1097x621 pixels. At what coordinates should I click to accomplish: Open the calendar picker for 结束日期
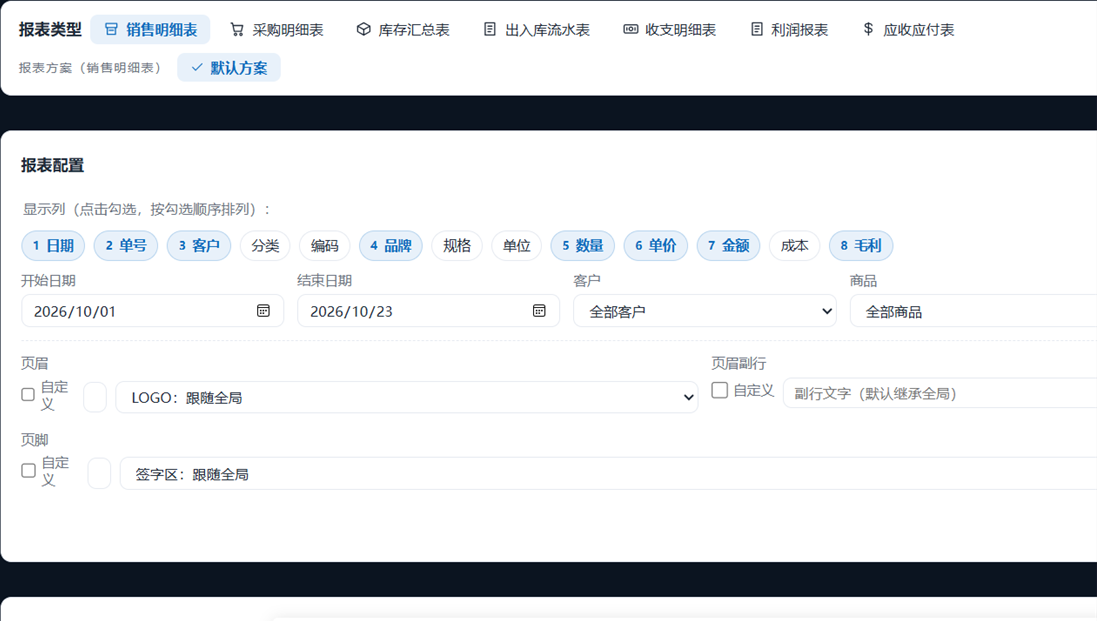point(539,310)
